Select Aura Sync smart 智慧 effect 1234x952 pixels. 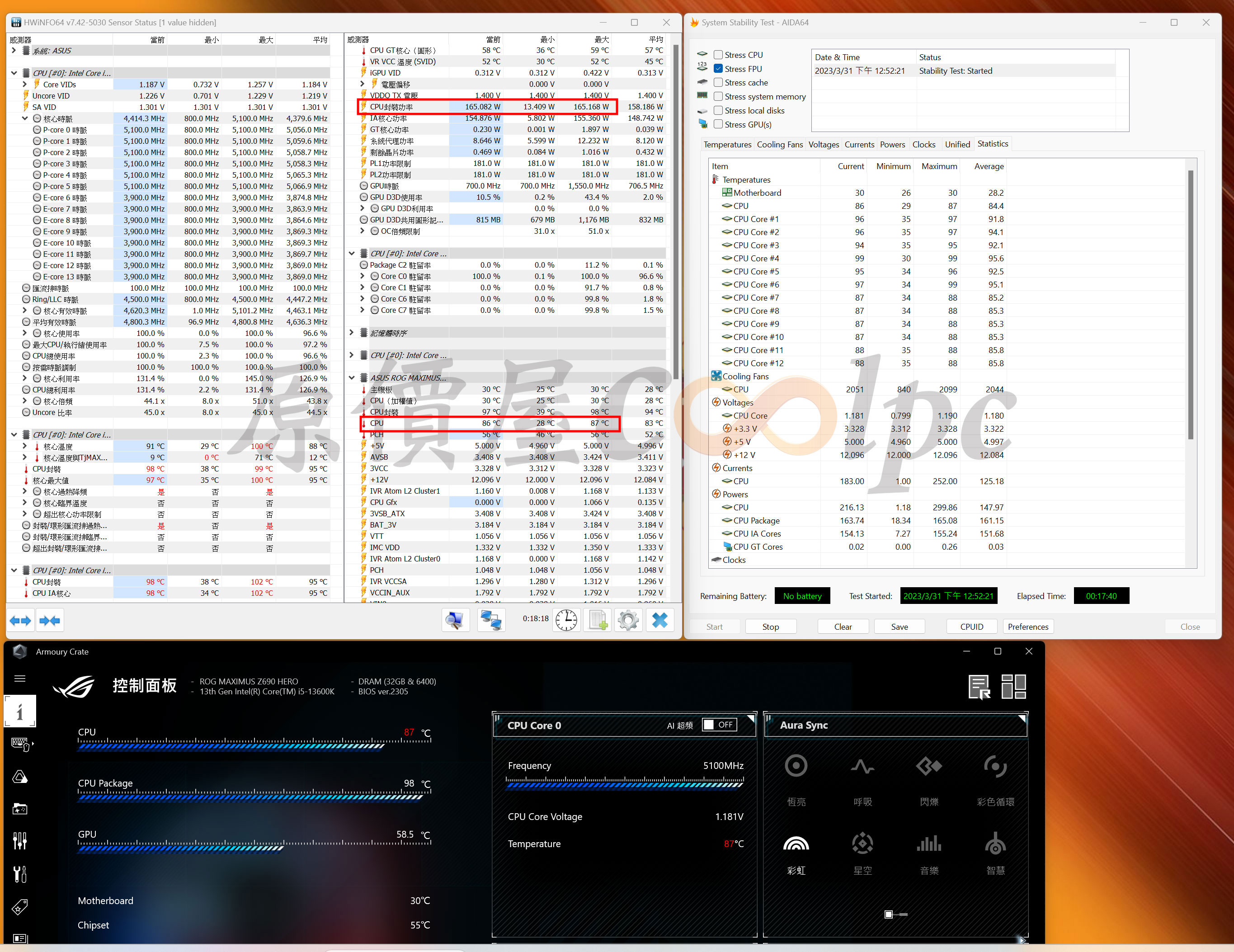pyautogui.click(x=995, y=853)
